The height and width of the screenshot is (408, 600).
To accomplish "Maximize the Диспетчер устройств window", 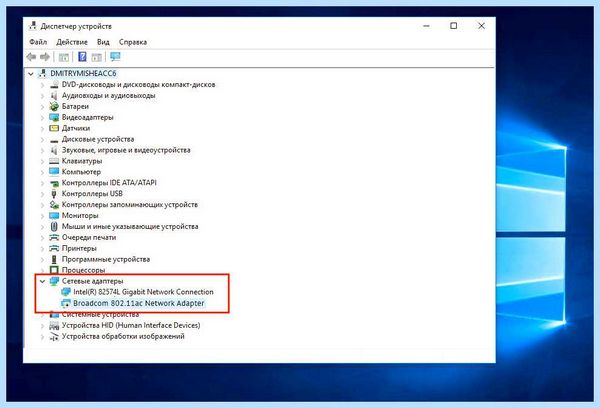I will coord(453,26).
